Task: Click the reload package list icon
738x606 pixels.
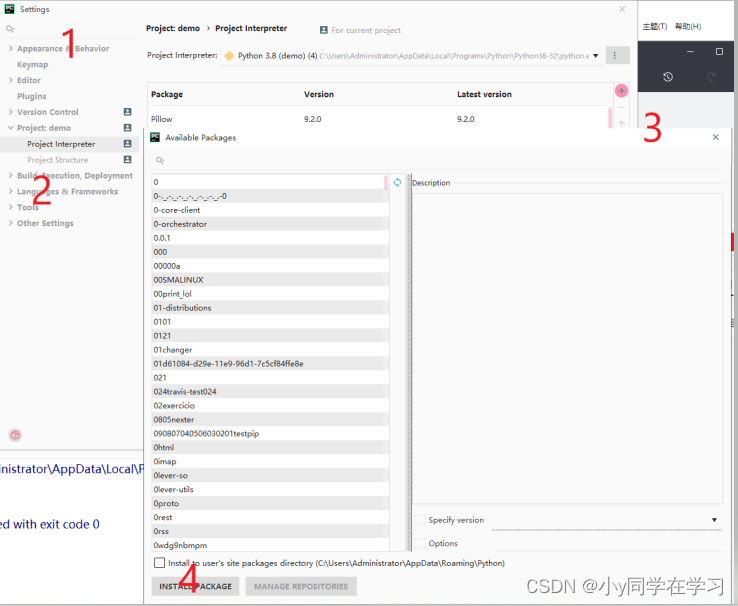Action: pyautogui.click(x=397, y=183)
